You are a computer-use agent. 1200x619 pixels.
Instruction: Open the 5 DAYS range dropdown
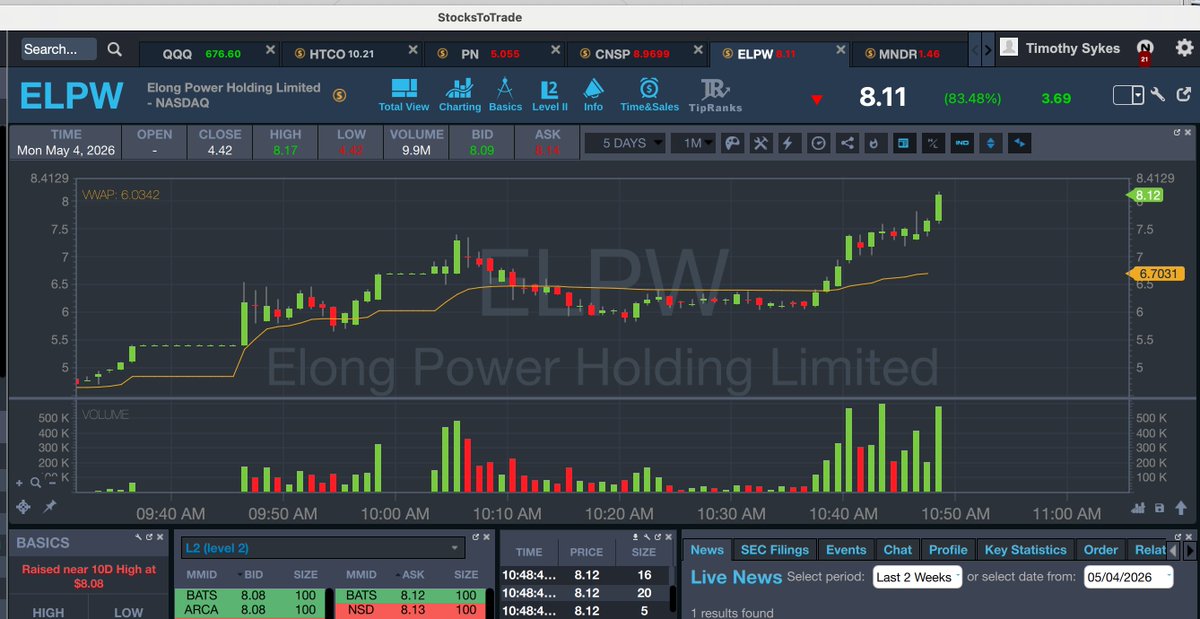point(626,143)
